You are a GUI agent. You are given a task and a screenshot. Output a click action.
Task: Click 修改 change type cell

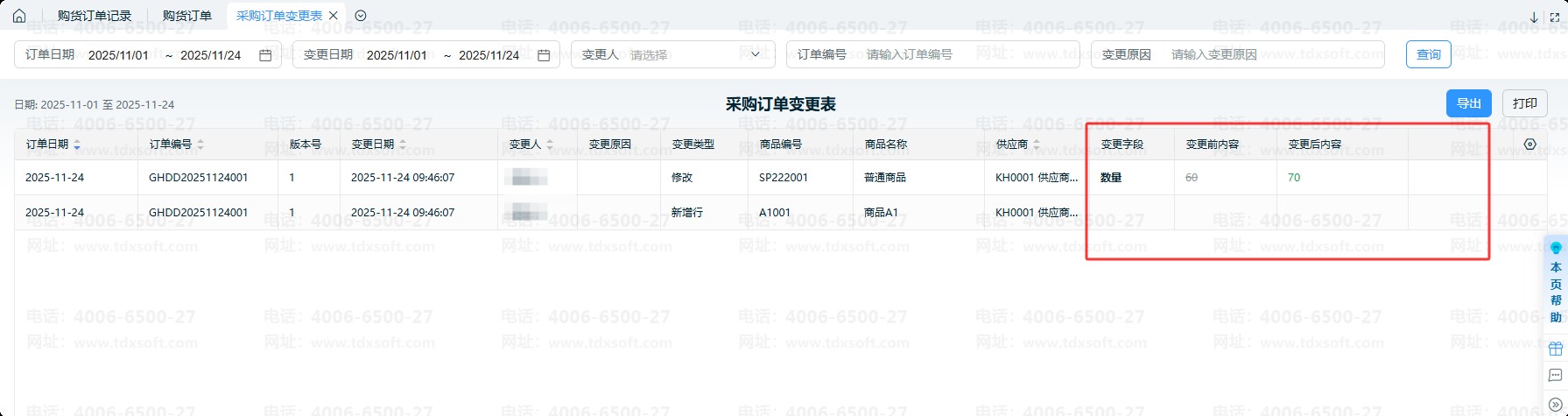pyautogui.click(x=682, y=178)
